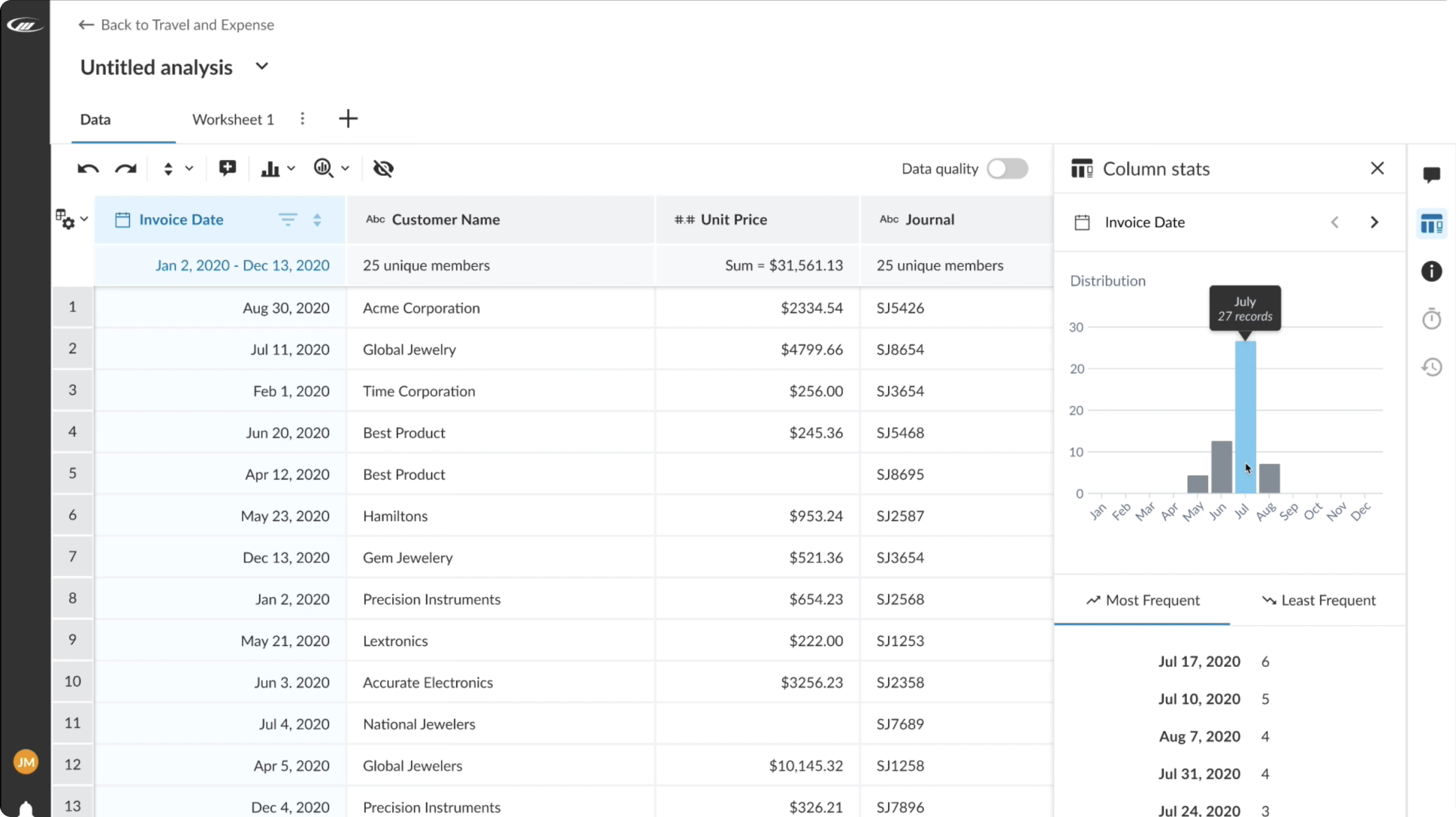This screenshot has width=1456, height=817.
Task: Click the add comment icon in toolbar
Action: pos(227,168)
